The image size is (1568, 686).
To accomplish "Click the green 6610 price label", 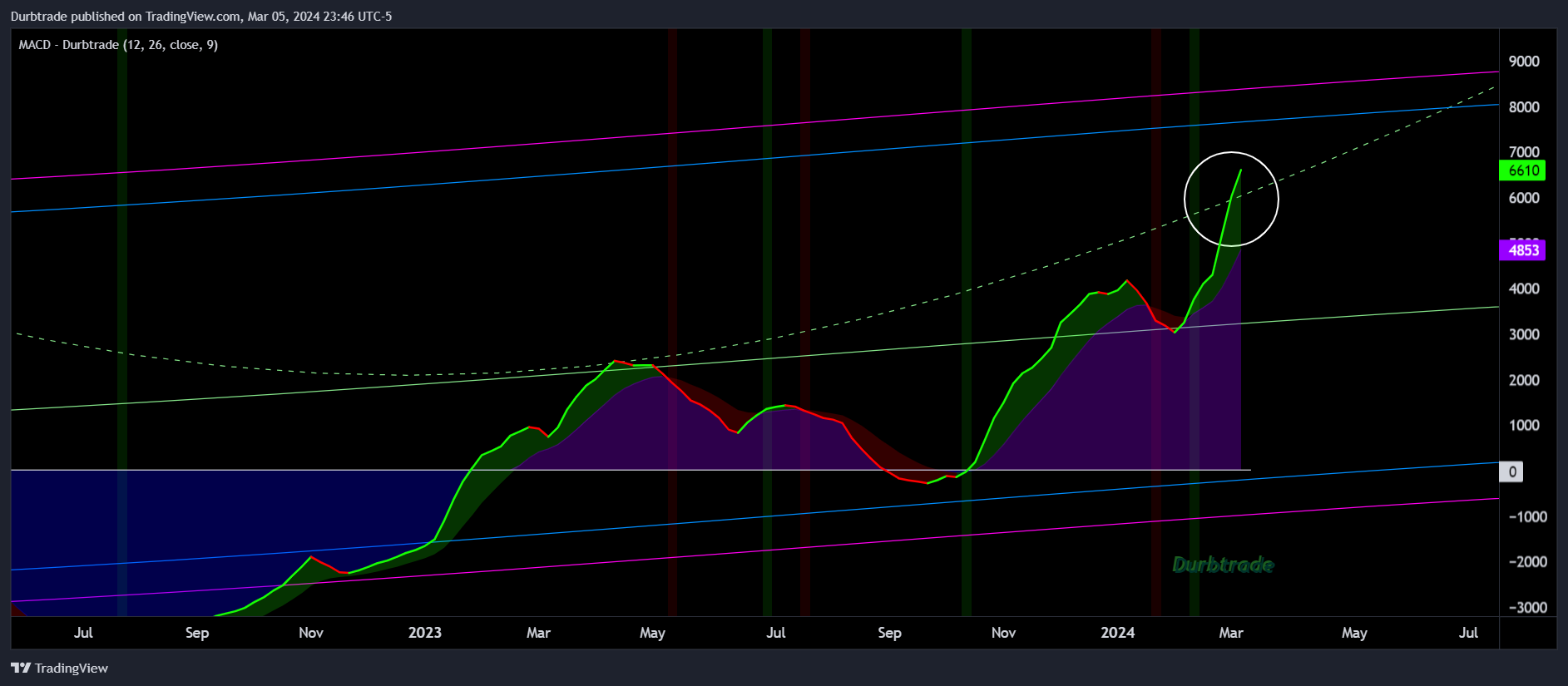I will pos(1522,170).
